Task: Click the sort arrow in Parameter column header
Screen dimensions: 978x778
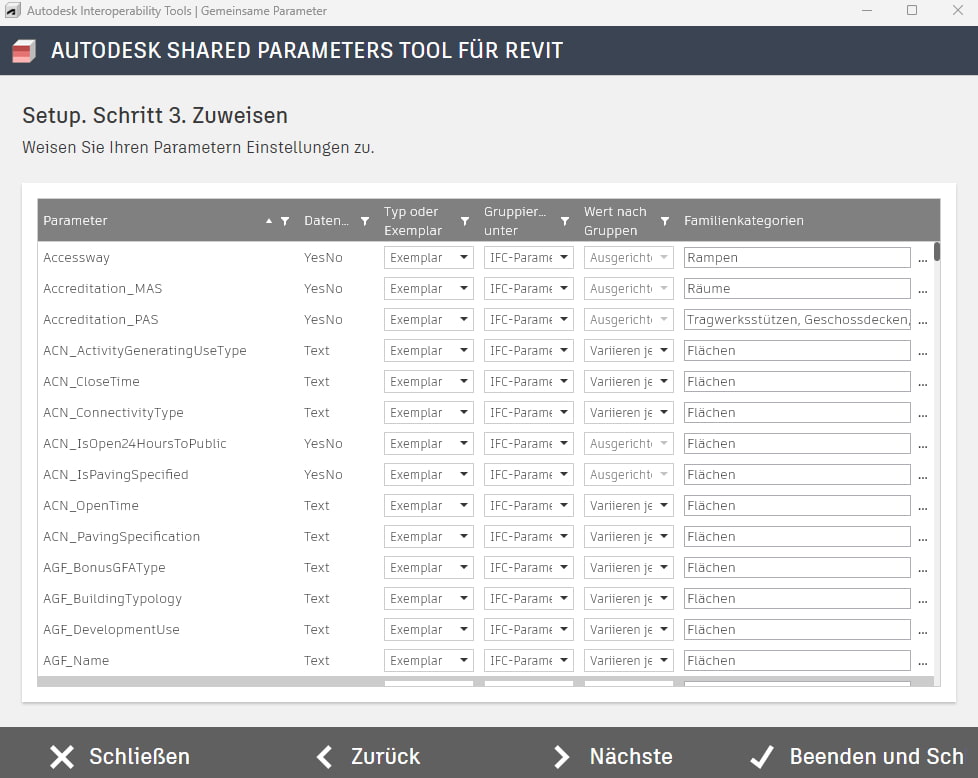Action: 269,221
